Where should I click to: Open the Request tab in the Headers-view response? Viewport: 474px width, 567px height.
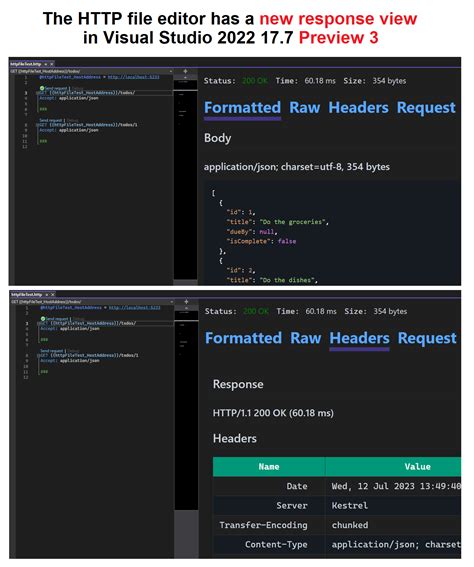[427, 338]
